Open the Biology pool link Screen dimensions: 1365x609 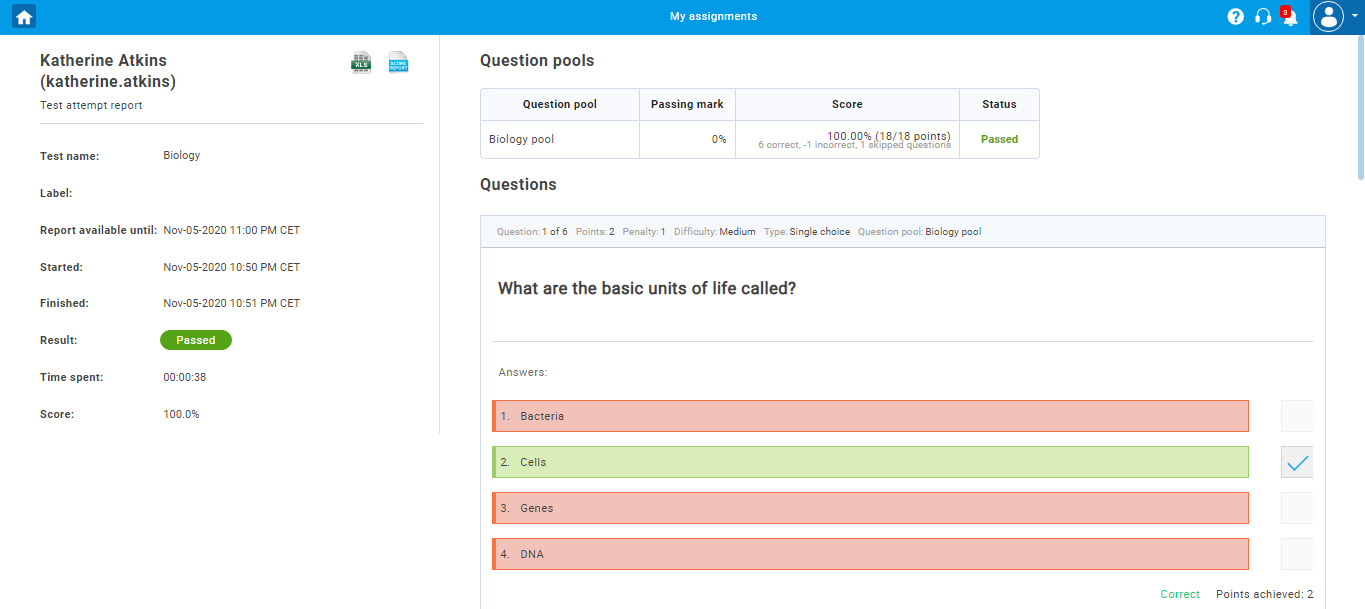pyautogui.click(x=521, y=139)
